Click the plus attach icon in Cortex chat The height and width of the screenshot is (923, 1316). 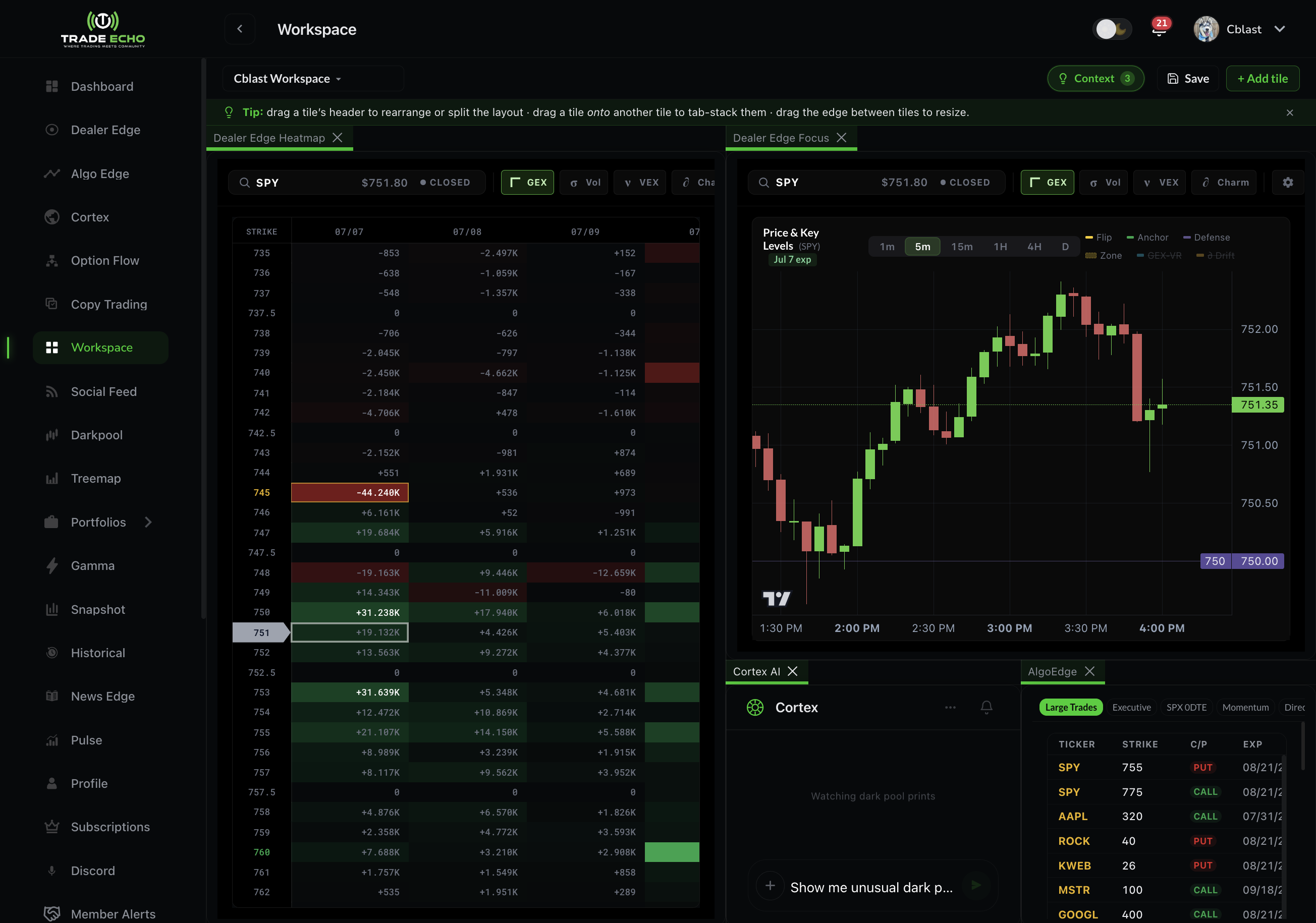click(770, 885)
